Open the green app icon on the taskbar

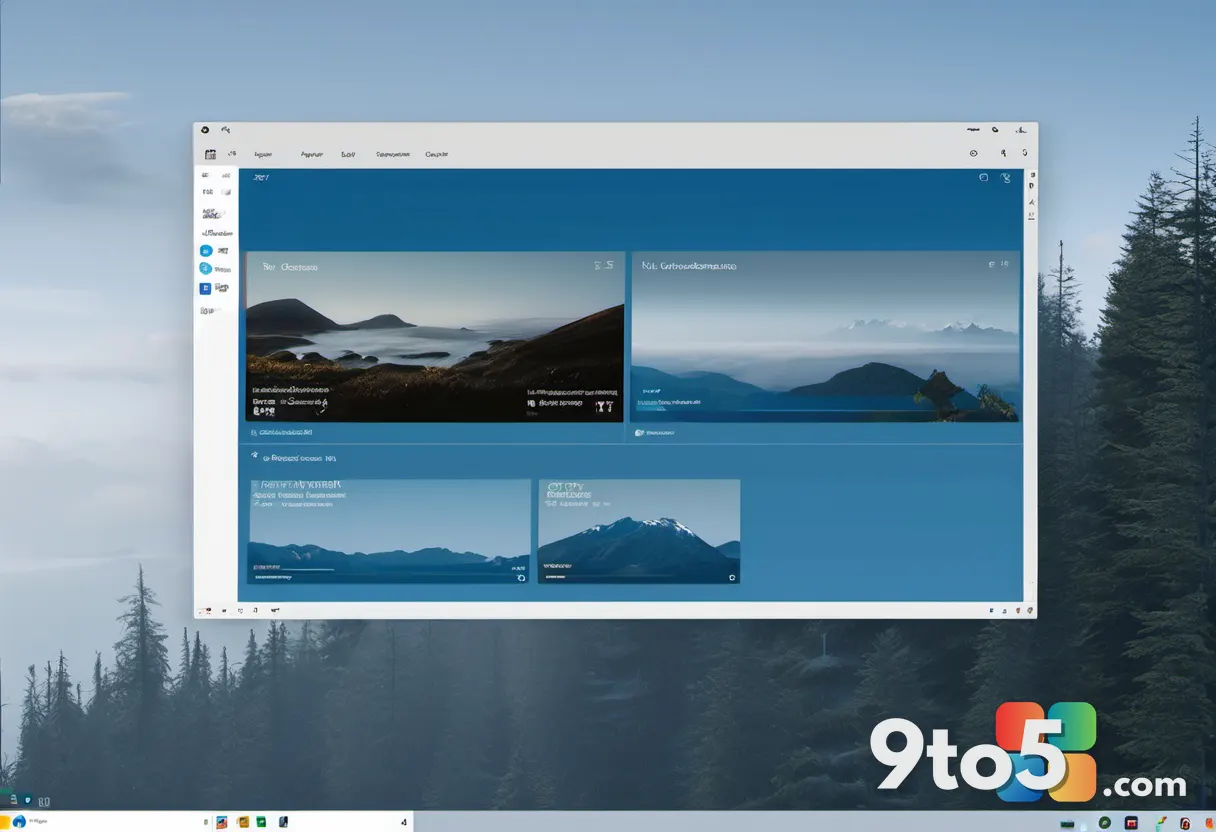tap(261, 822)
